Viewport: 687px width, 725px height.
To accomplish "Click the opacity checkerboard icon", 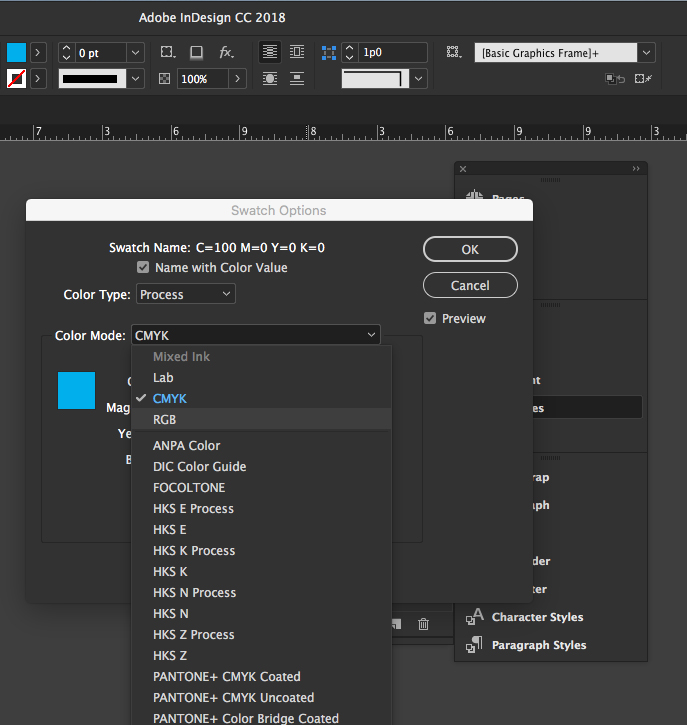I will pos(164,79).
